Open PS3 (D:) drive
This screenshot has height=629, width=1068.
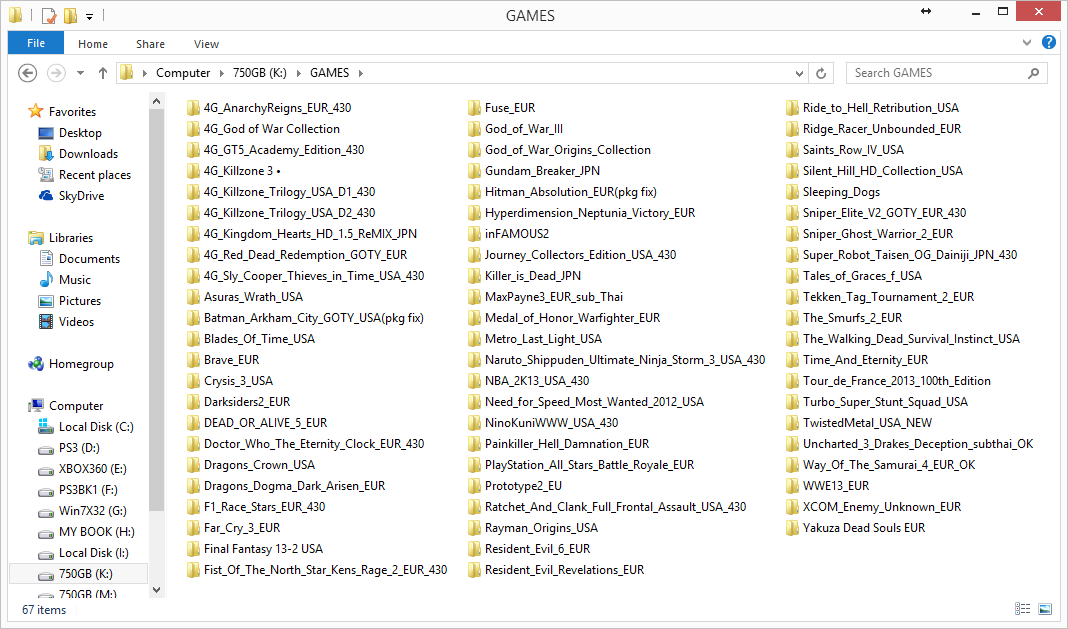coord(79,448)
